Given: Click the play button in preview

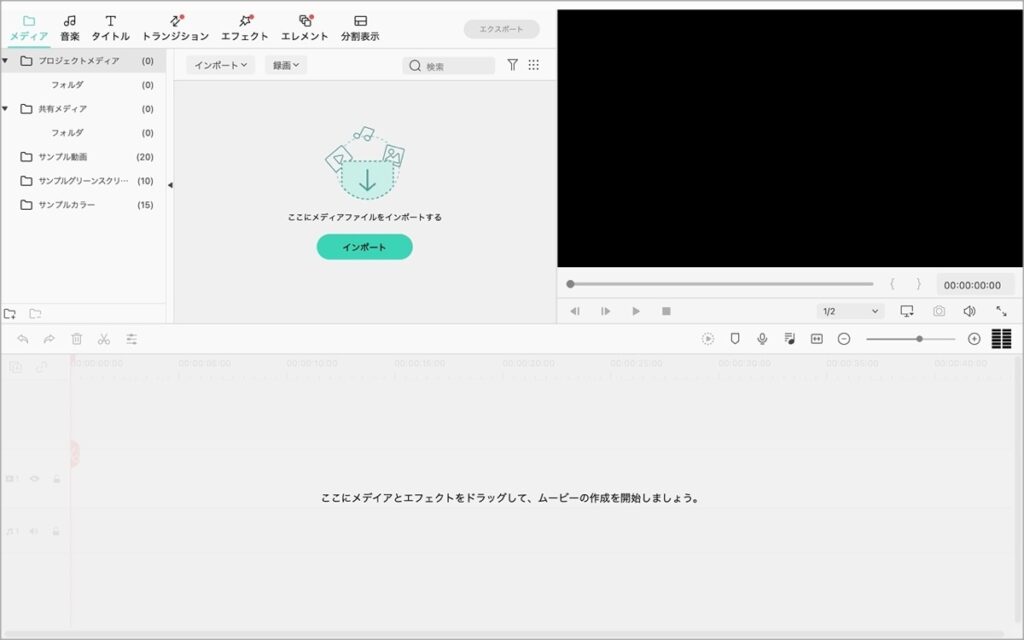Looking at the screenshot, I should pyautogui.click(x=635, y=312).
